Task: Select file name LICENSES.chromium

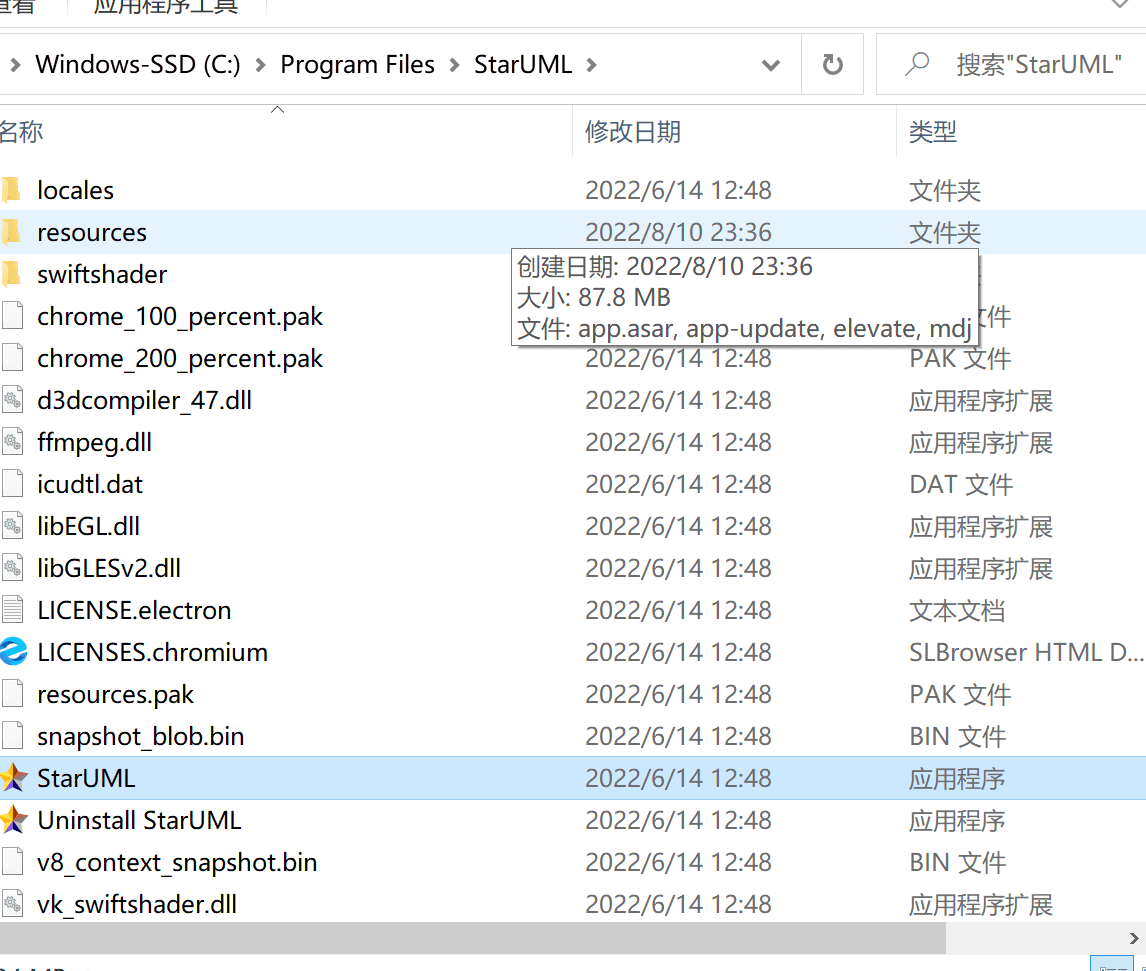Action: click(x=153, y=652)
